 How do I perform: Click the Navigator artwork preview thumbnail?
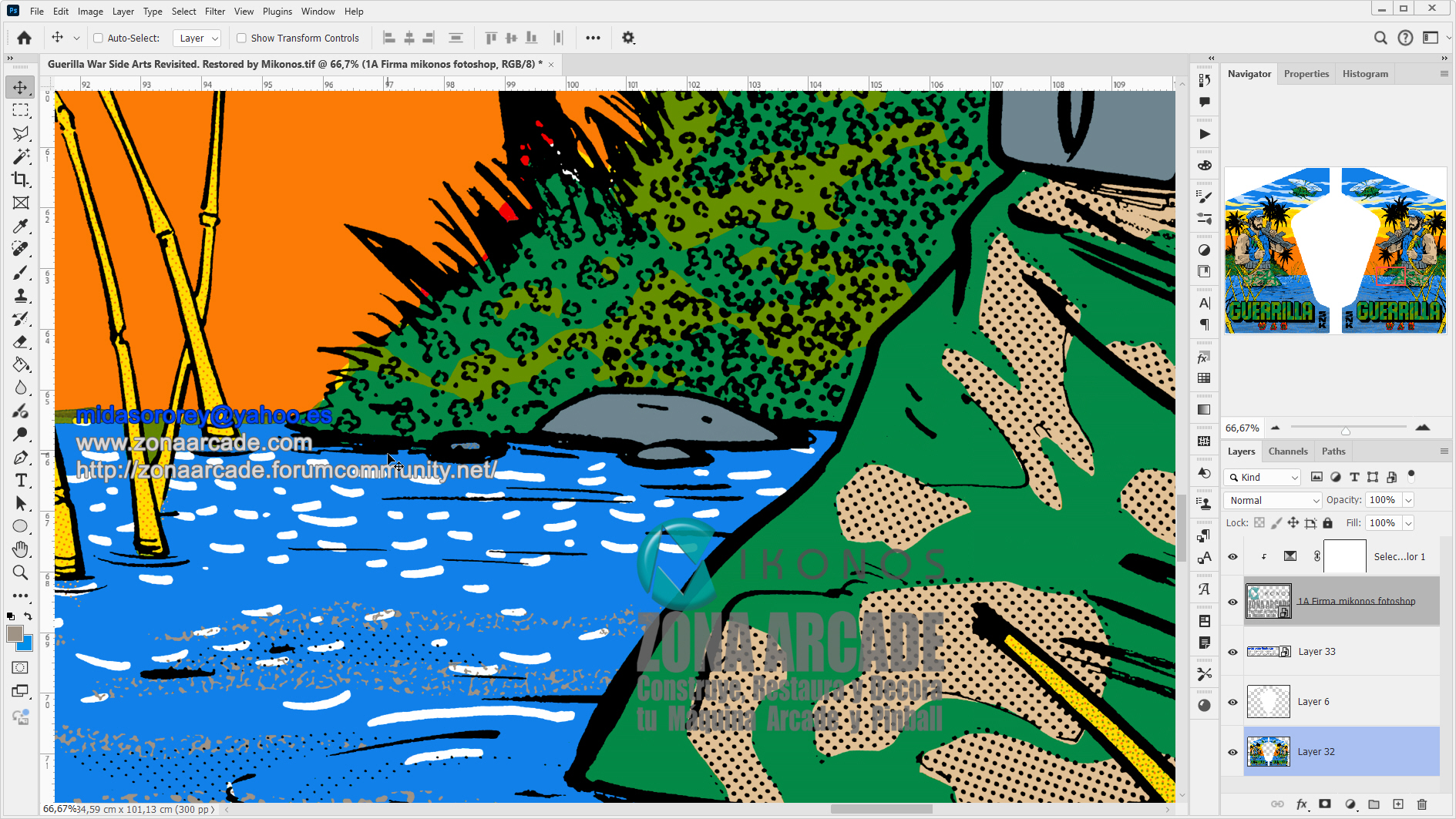pyautogui.click(x=1335, y=250)
